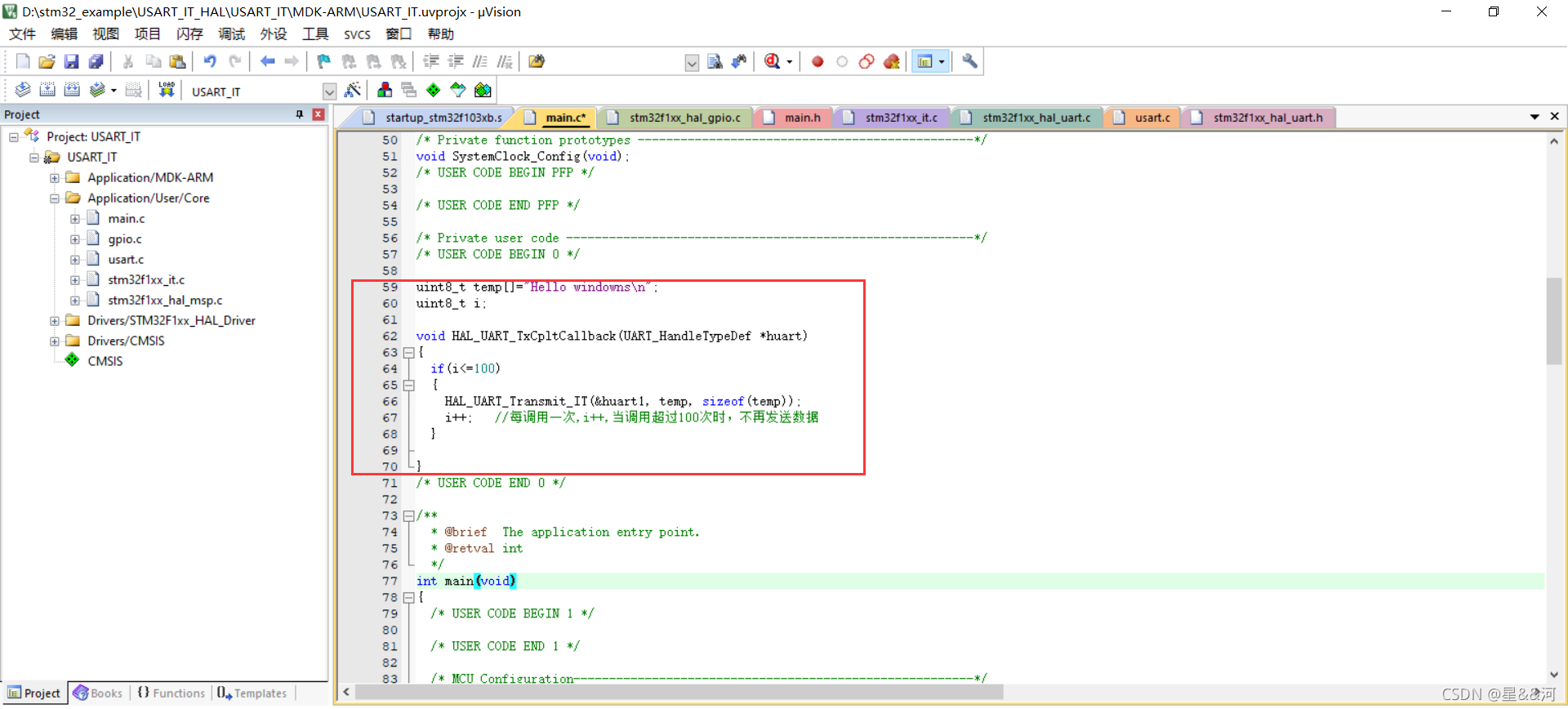
Task: Comment out the selected lines
Action: (480, 61)
